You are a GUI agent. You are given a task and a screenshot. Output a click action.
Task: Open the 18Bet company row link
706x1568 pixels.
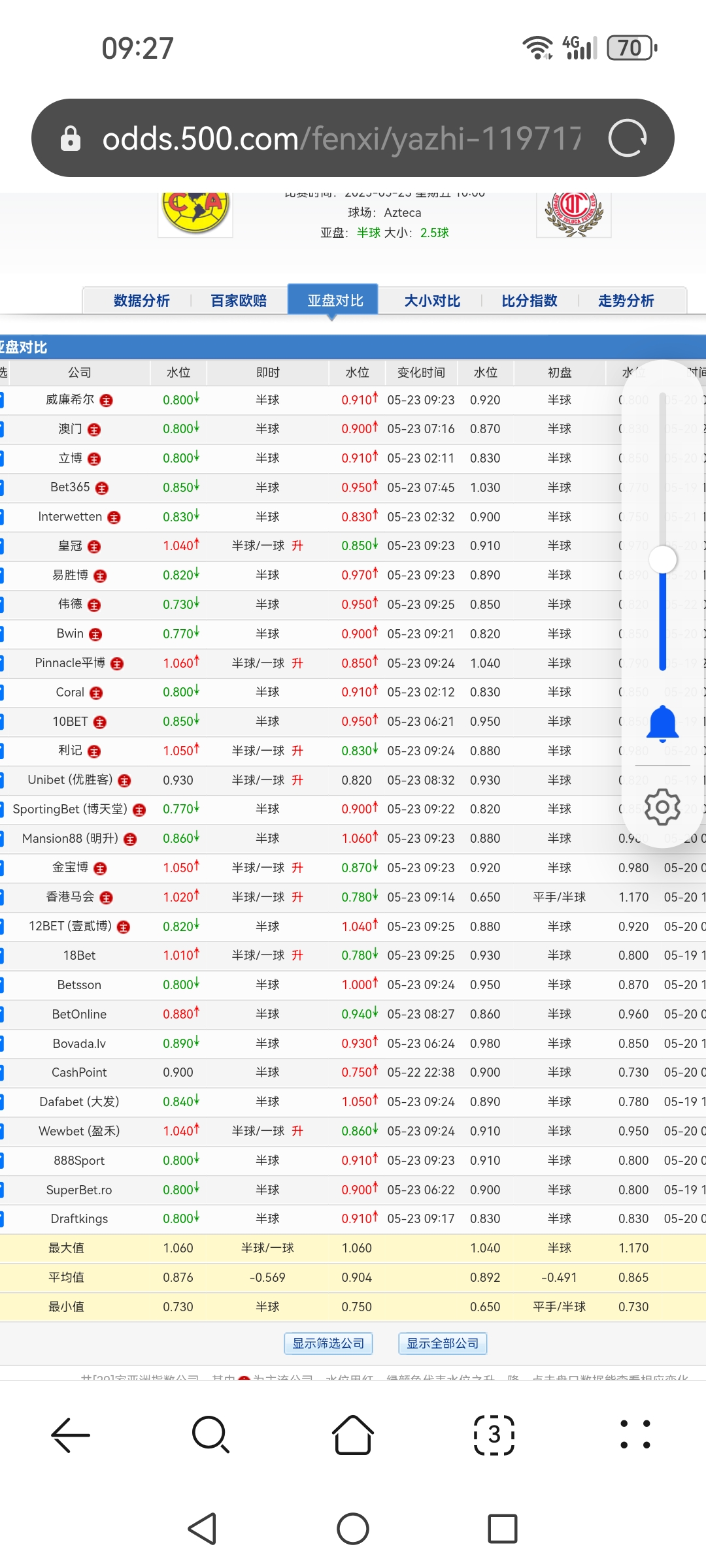(79, 955)
